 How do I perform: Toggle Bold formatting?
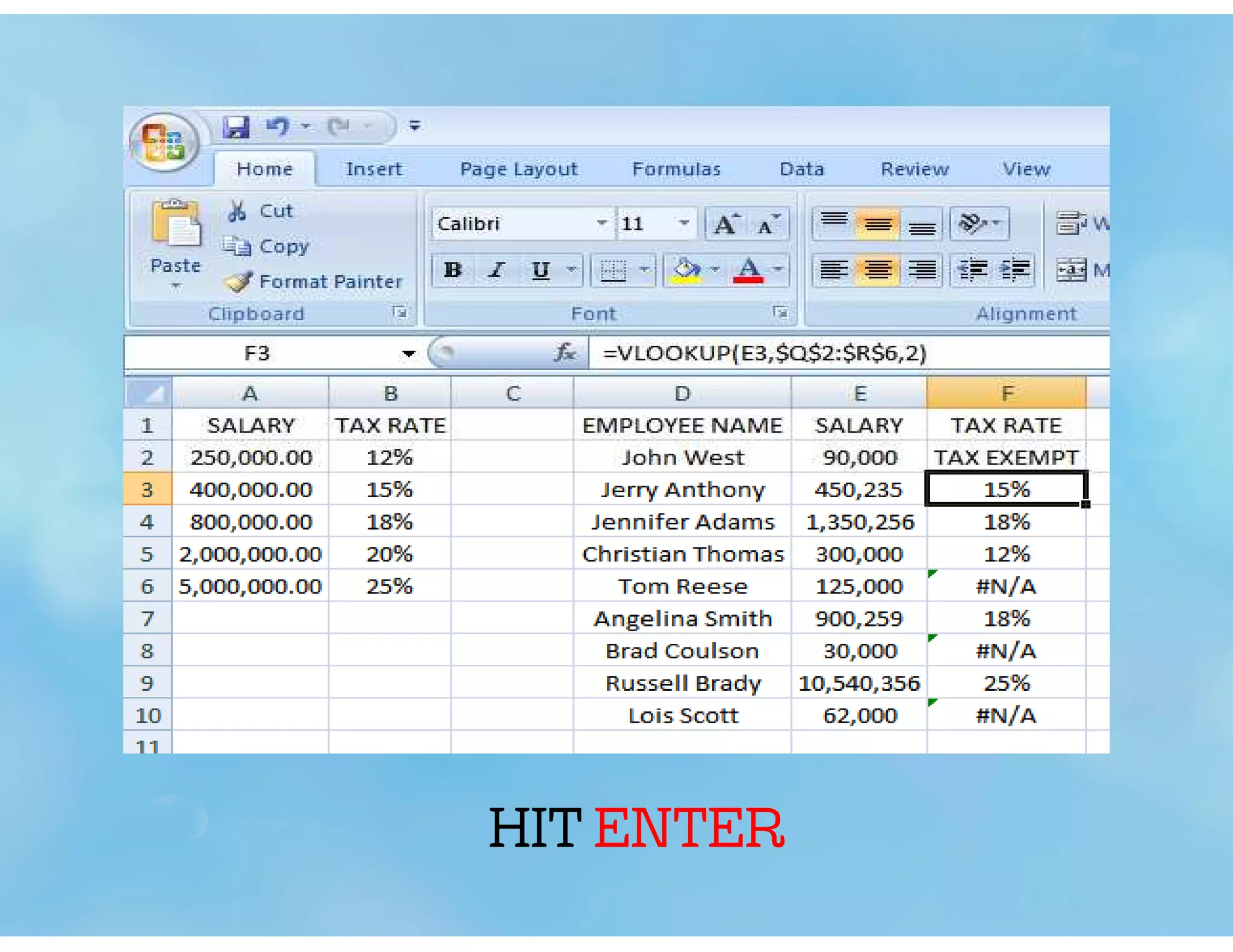[453, 270]
